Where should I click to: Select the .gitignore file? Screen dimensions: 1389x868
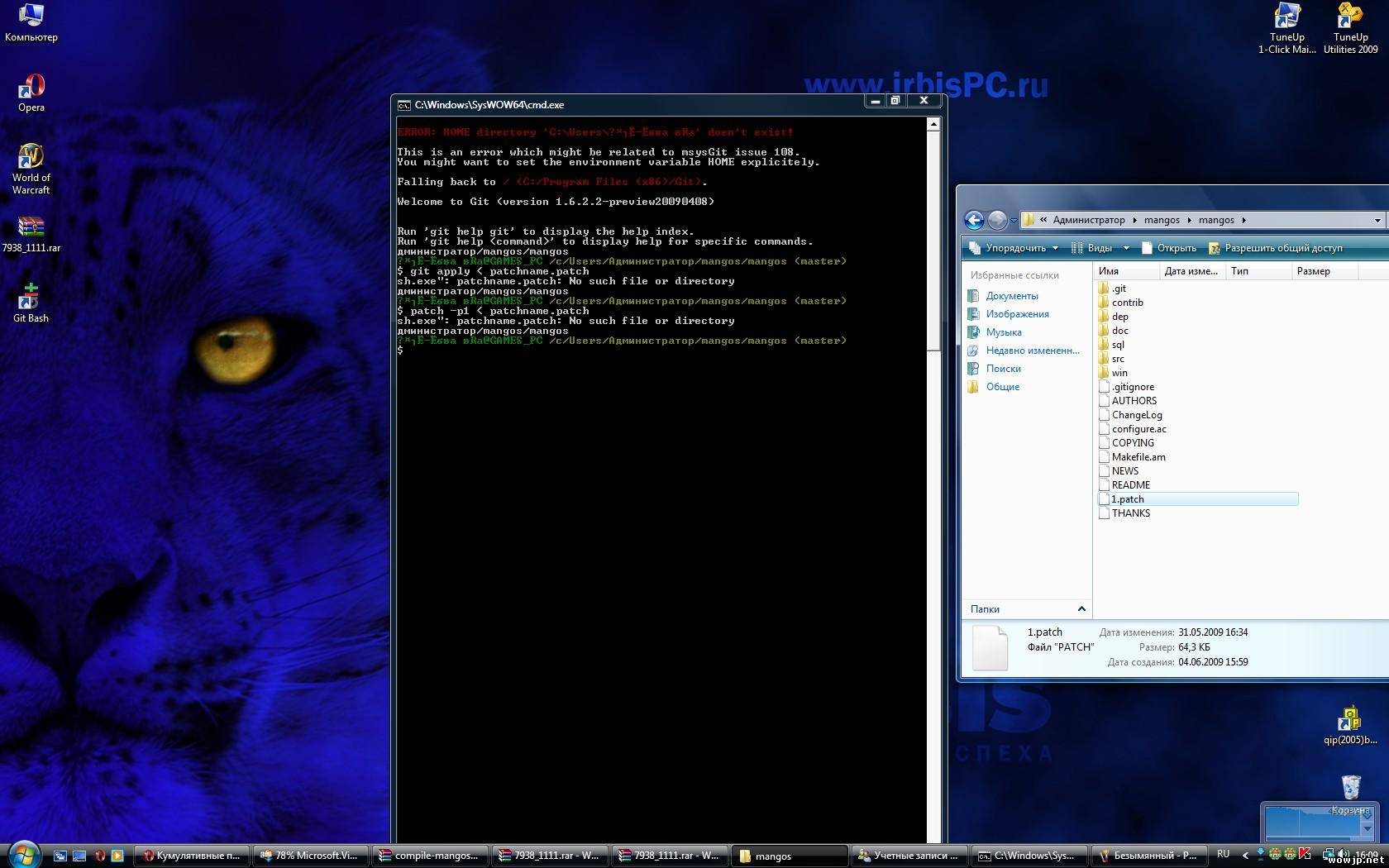click(1127, 387)
